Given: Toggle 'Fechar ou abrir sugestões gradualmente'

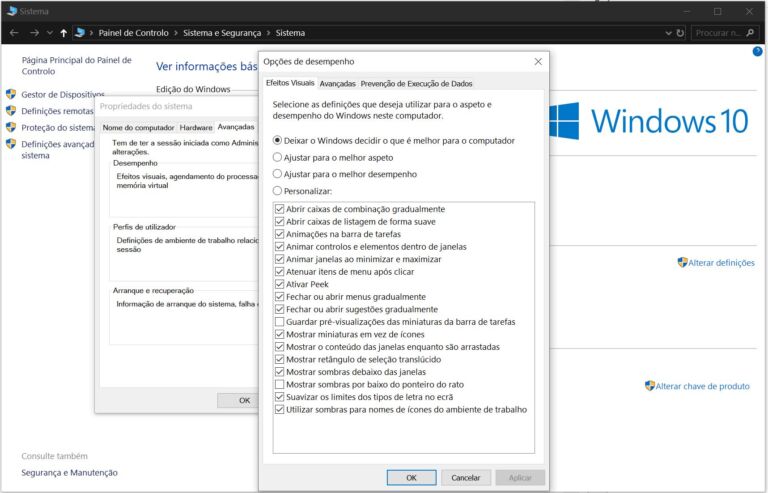Looking at the screenshot, I should pyautogui.click(x=279, y=309).
